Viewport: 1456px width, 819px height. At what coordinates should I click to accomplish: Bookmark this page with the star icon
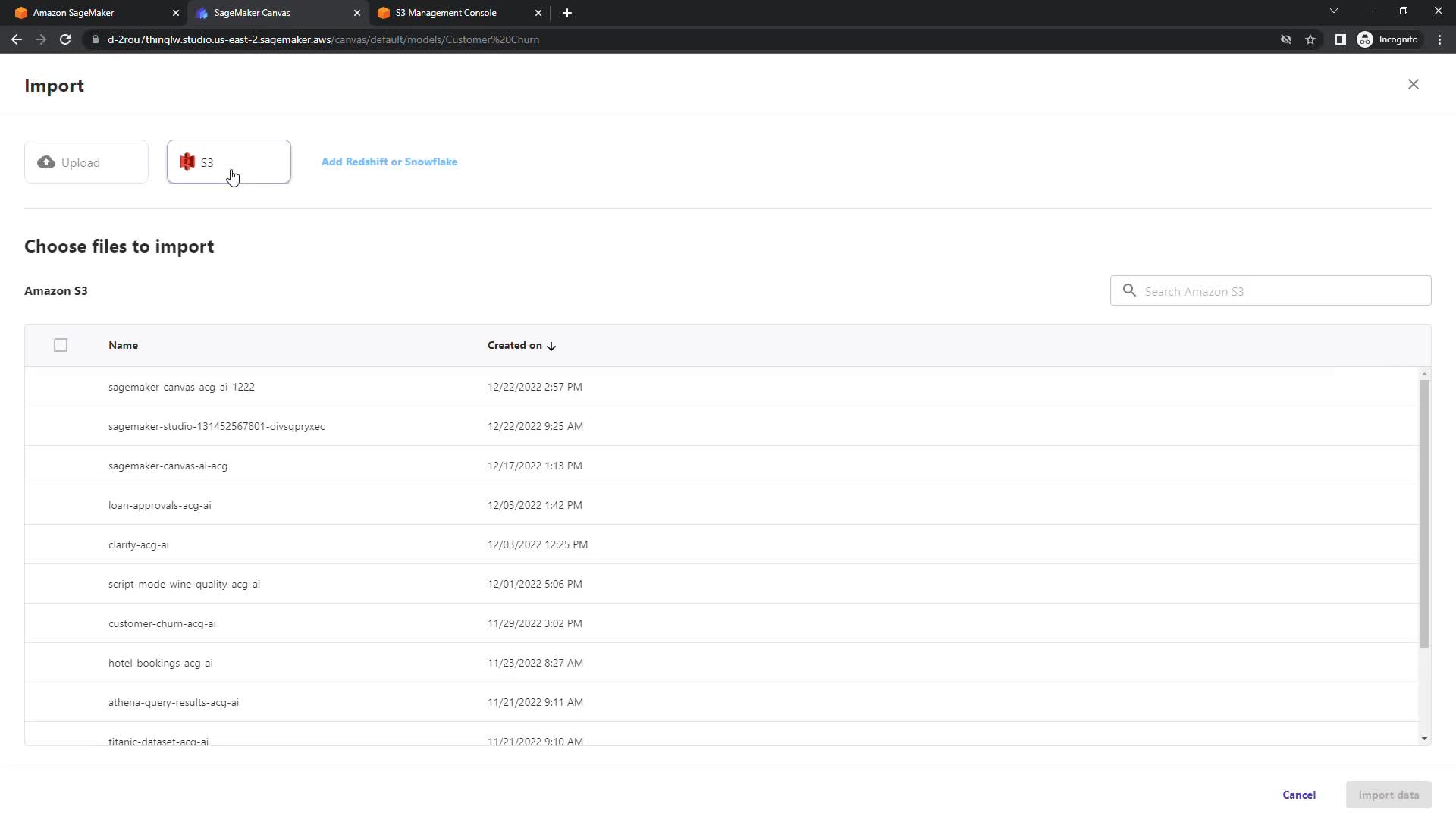(1310, 39)
